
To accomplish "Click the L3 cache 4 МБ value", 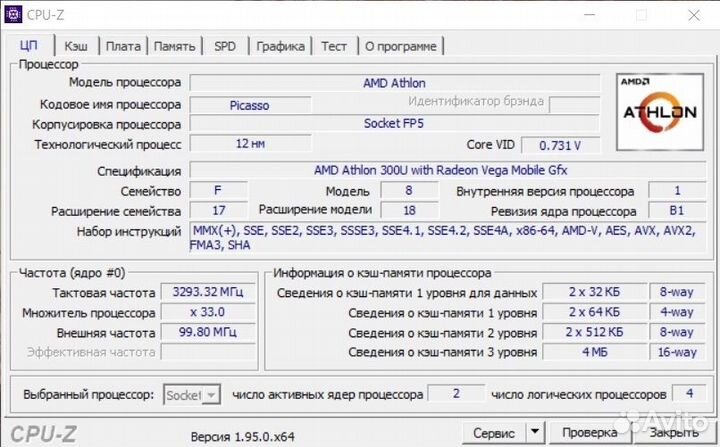I will click(594, 352).
